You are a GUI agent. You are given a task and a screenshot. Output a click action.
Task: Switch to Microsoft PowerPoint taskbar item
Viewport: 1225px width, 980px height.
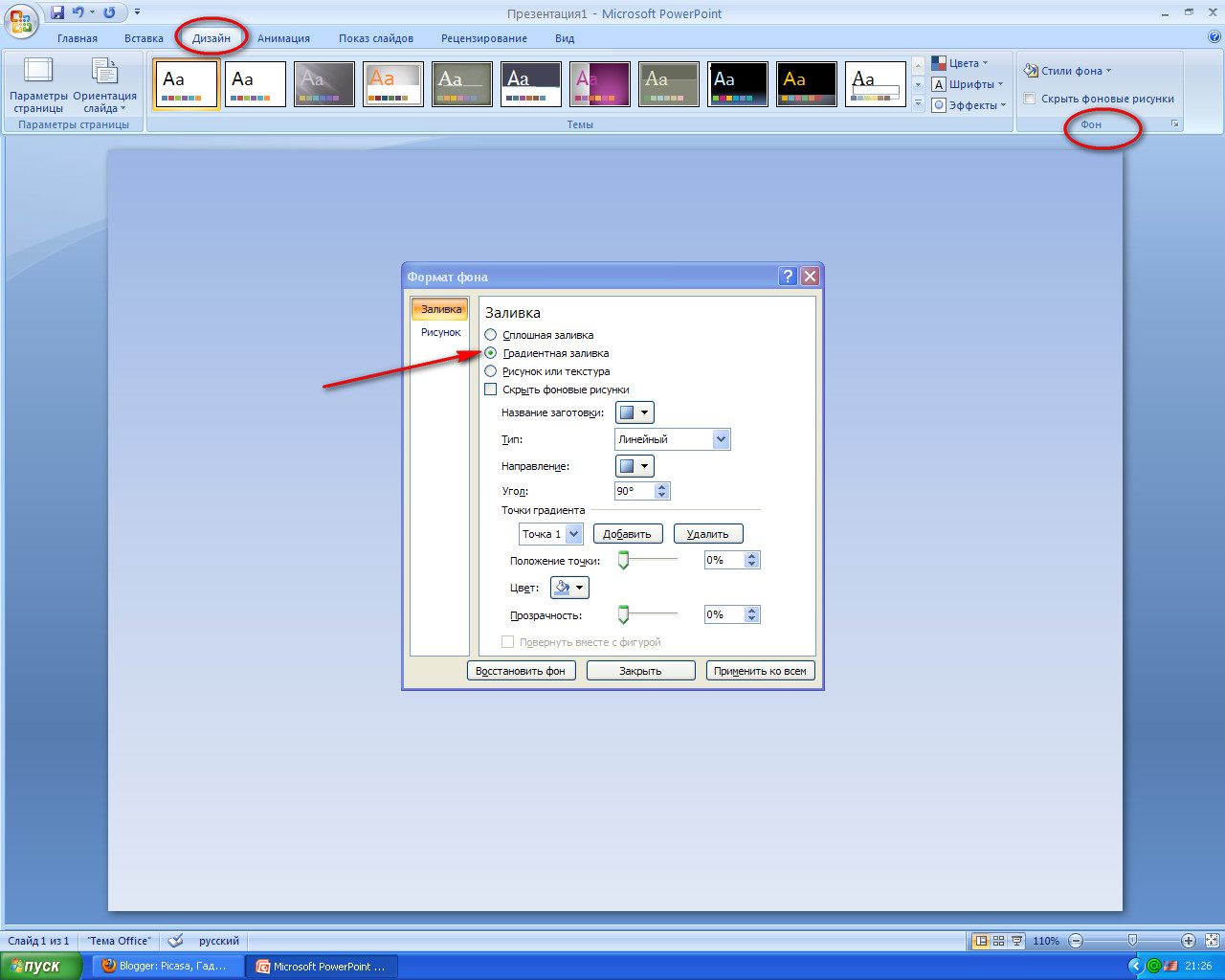[322, 967]
